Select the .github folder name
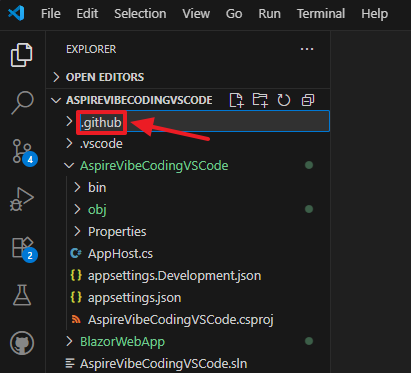 pyautogui.click(x=101, y=123)
